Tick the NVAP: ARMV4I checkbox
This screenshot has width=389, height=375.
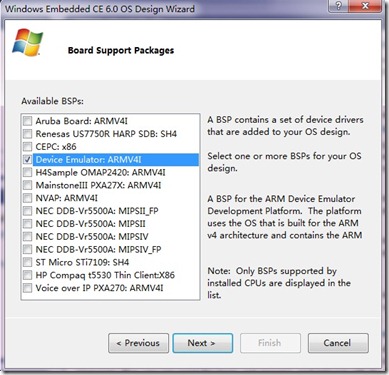coord(28,198)
